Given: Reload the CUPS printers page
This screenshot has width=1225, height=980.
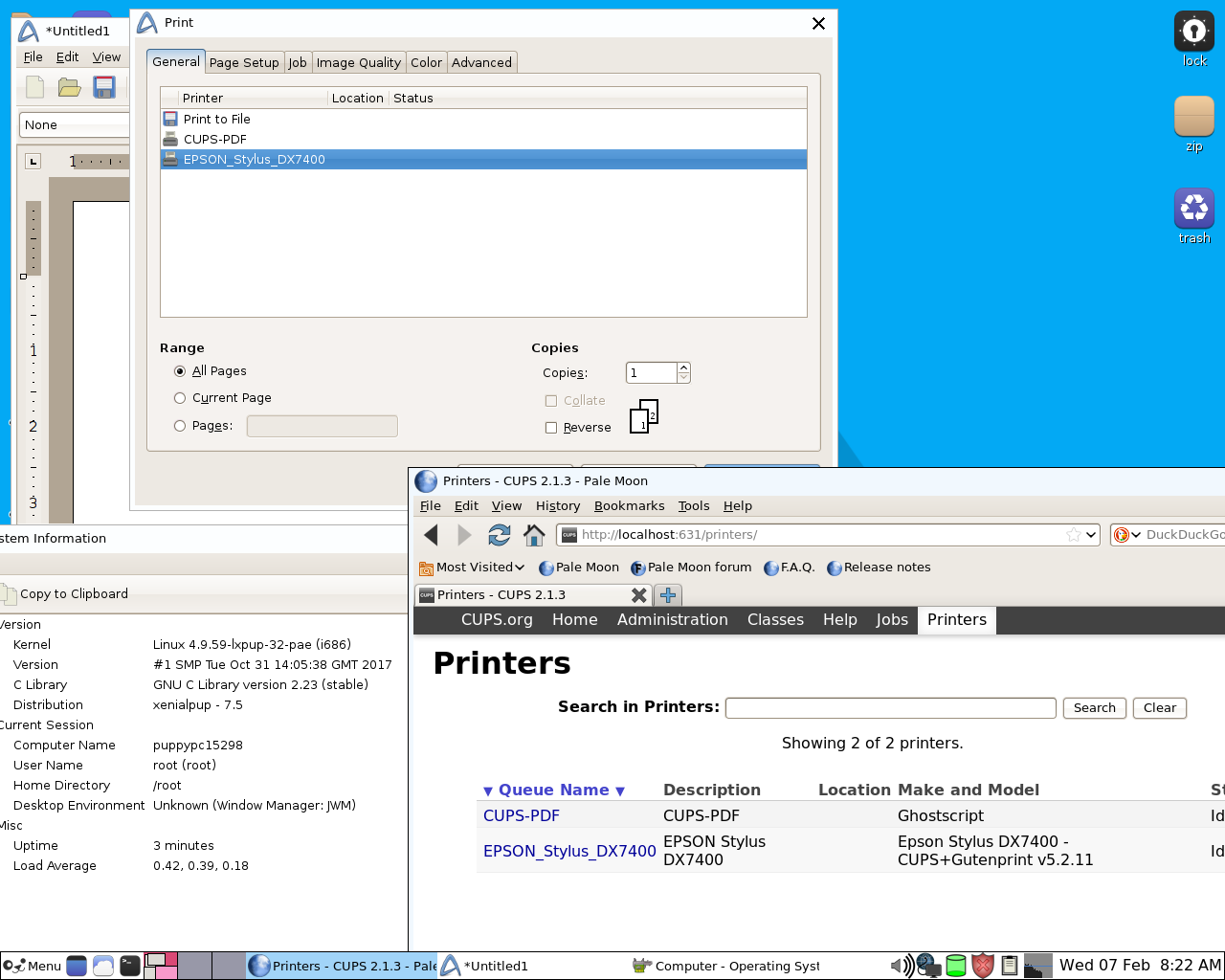Looking at the screenshot, I should pyautogui.click(x=499, y=535).
